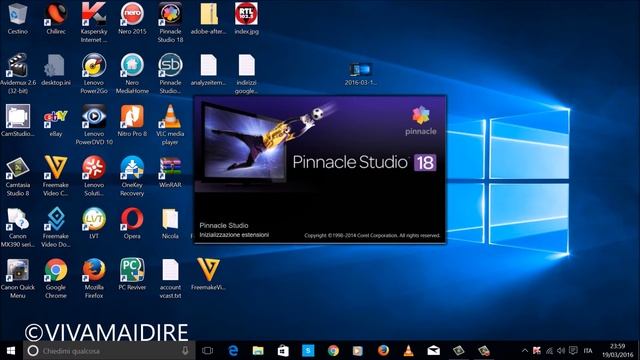
Task: Open the Pinnacle Studio sb shortcut
Action: coord(170,74)
